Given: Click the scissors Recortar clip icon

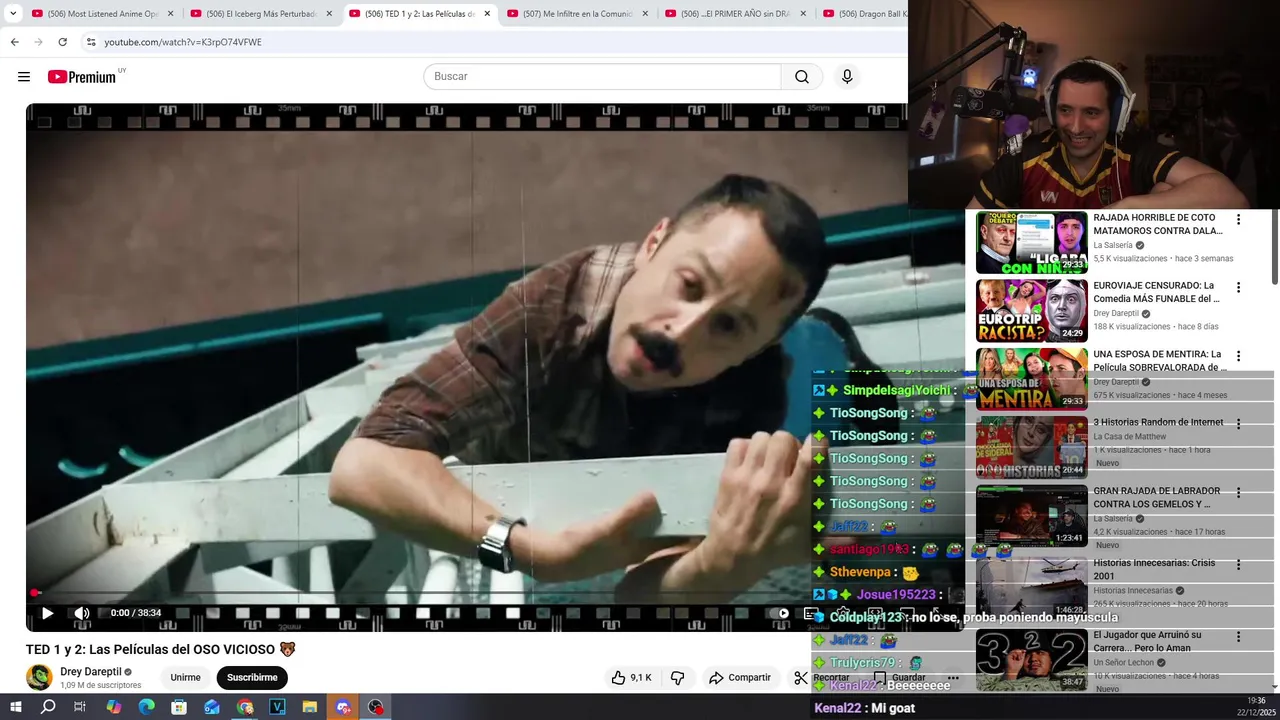Looking at the screenshot, I should 801,678.
